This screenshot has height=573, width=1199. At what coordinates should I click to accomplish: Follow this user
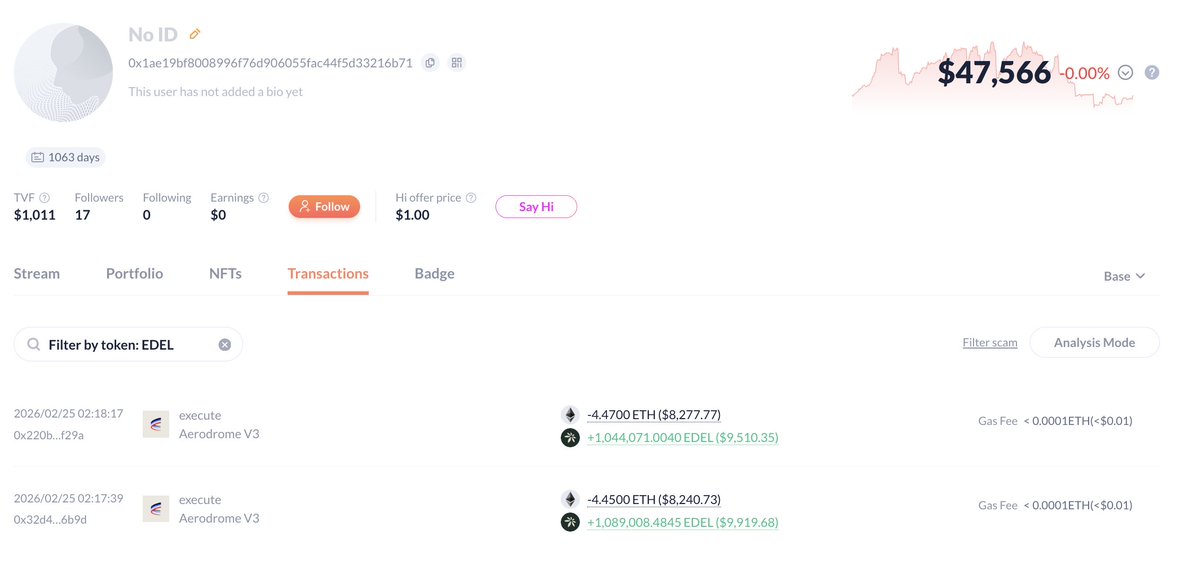pos(324,207)
